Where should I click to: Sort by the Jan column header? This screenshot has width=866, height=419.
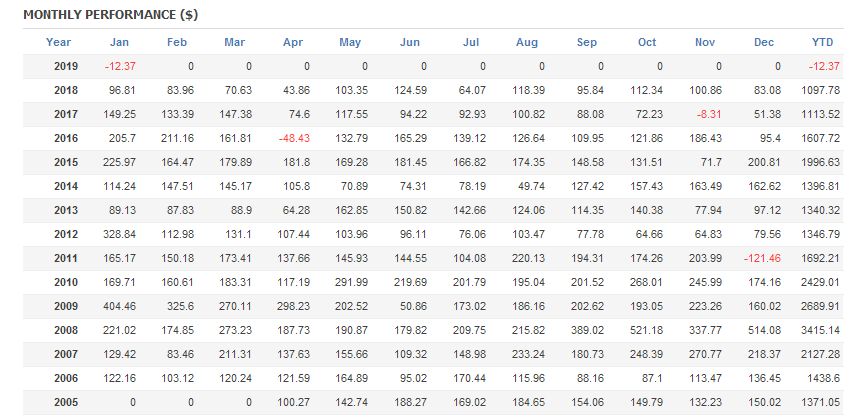coord(119,42)
